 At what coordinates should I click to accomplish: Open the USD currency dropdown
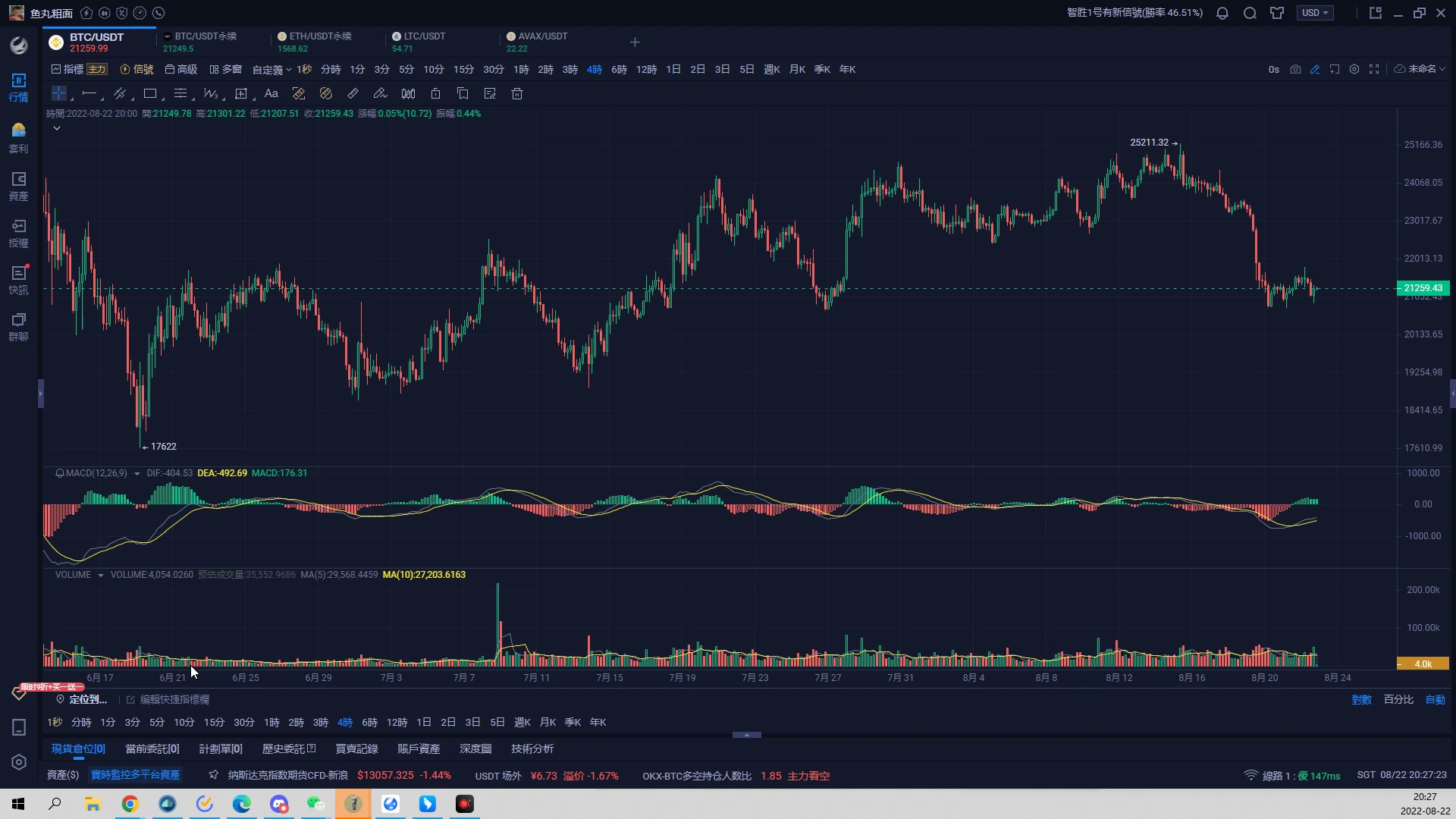tap(1315, 13)
